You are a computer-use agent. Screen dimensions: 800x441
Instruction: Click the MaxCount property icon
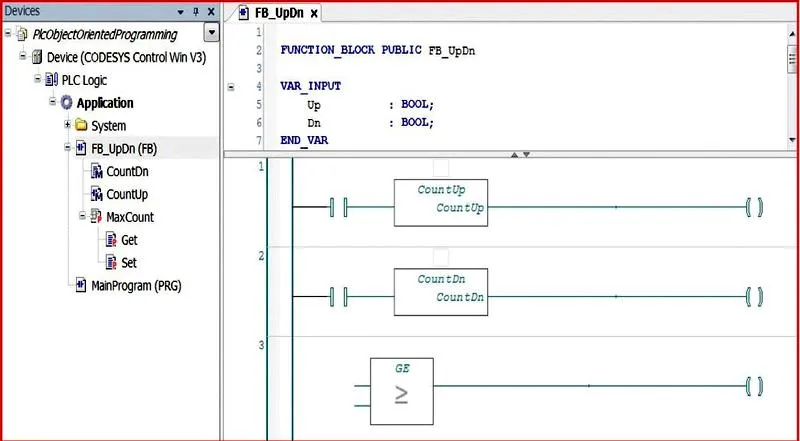96,217
